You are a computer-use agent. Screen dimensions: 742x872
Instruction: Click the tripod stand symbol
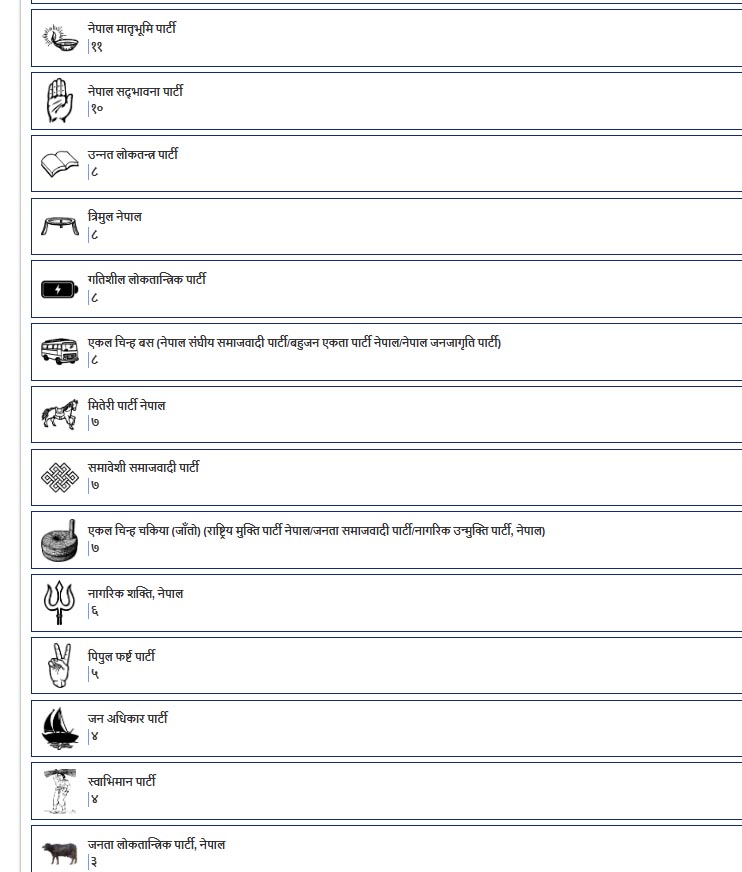[x=59, y=225]
